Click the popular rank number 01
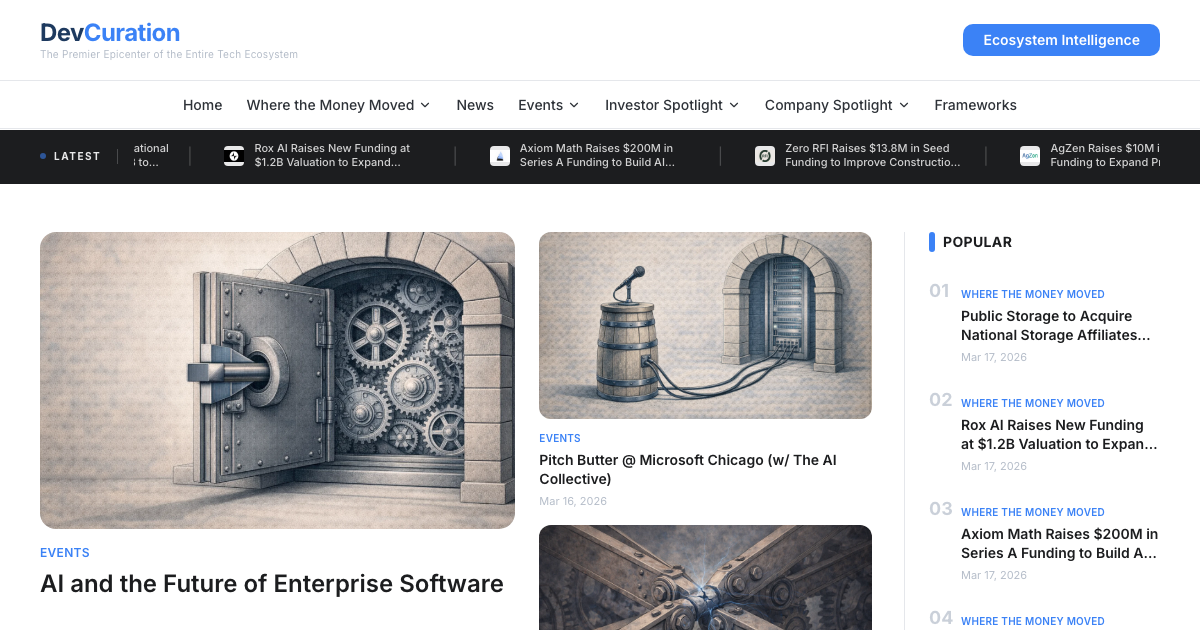The width and height of the screenshot is (1200, 630). [939, 291]
